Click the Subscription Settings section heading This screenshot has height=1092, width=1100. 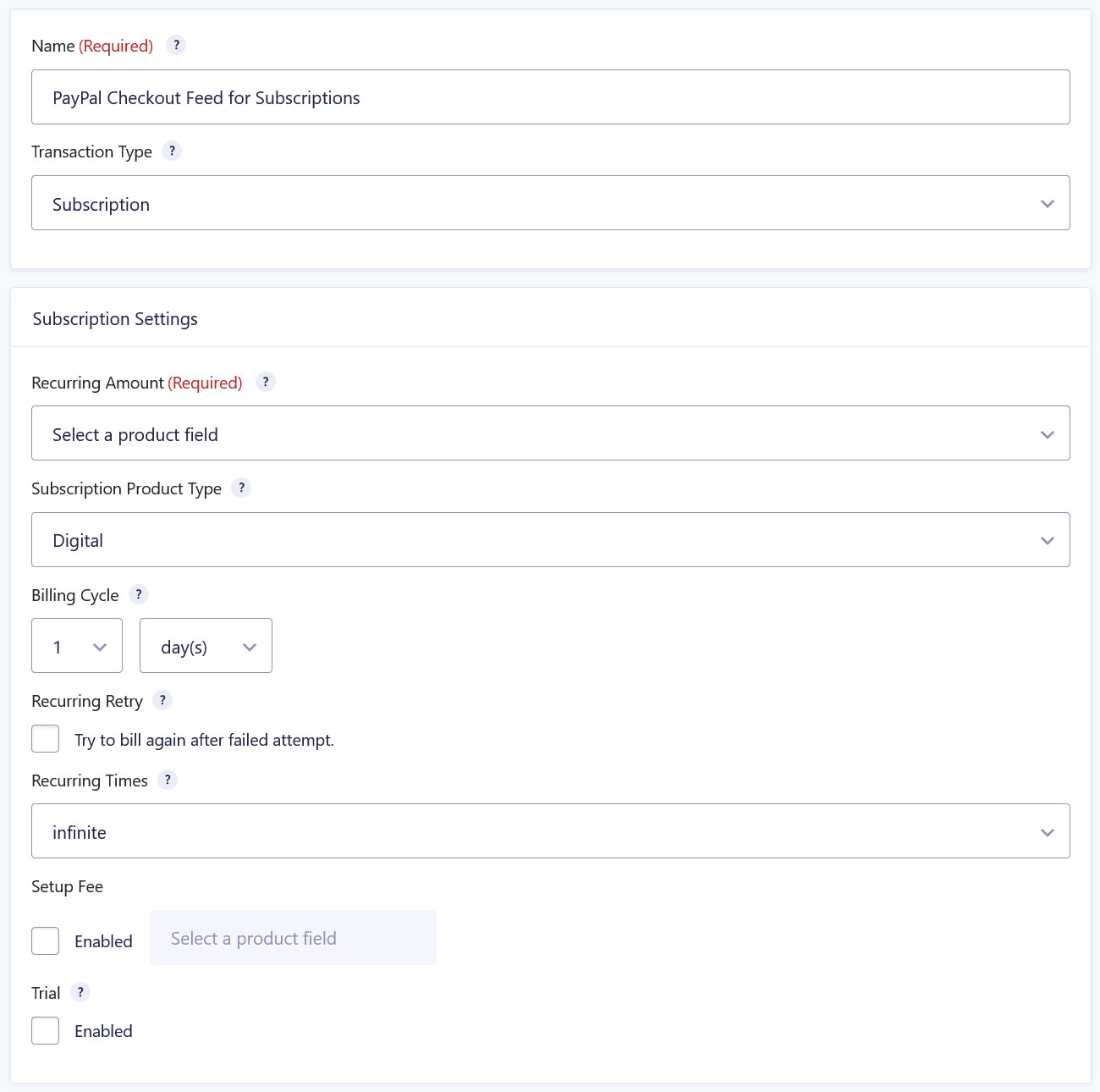click(115, 319)
